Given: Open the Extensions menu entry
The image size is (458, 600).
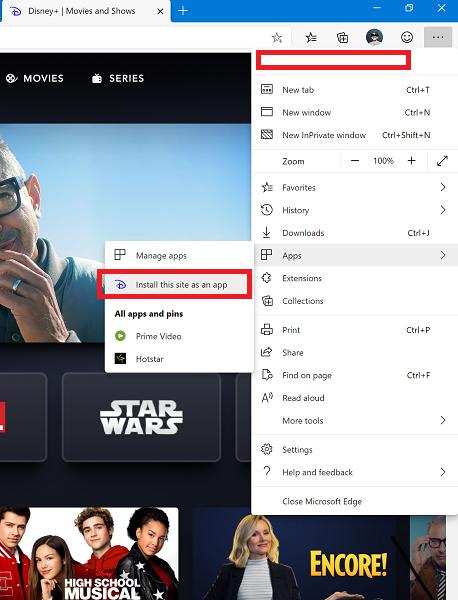Looking at the screenshot, I should point(356,278).
